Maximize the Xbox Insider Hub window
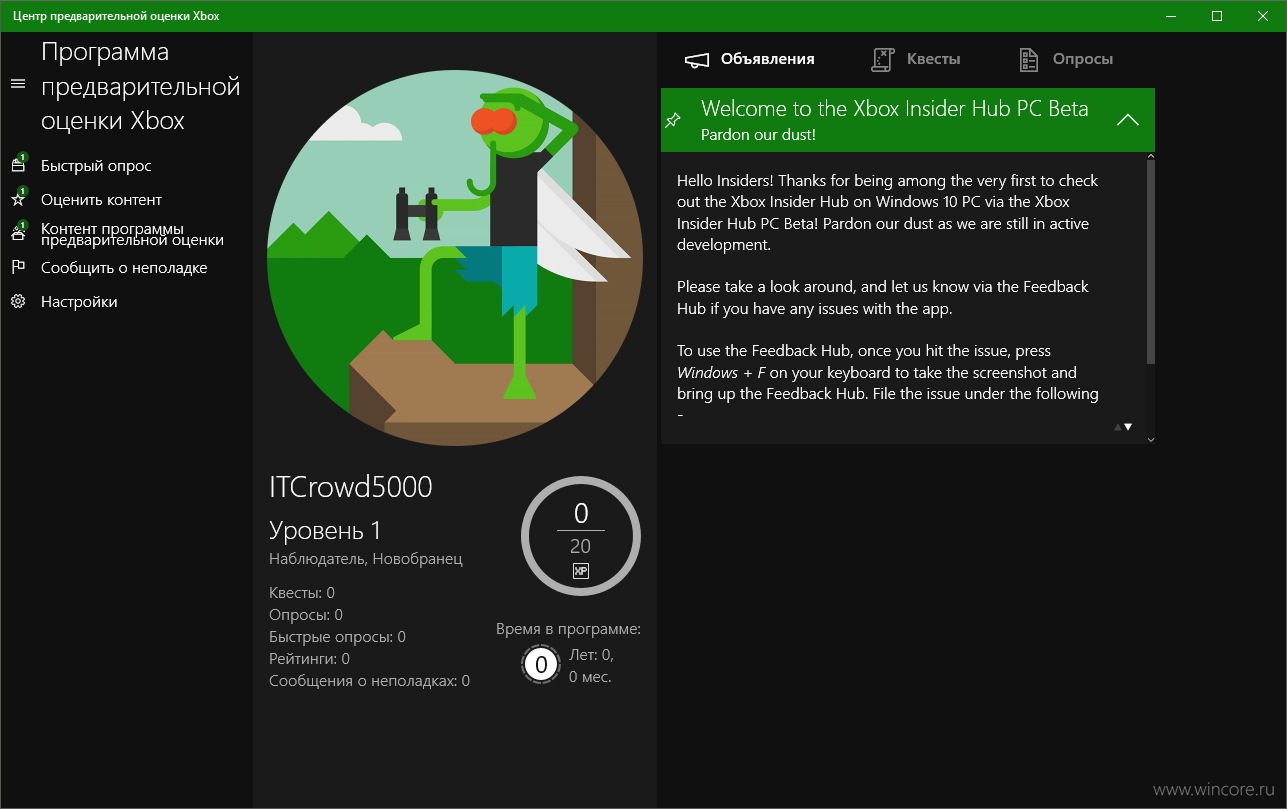1287x809 pixels. coord(1217,15)
